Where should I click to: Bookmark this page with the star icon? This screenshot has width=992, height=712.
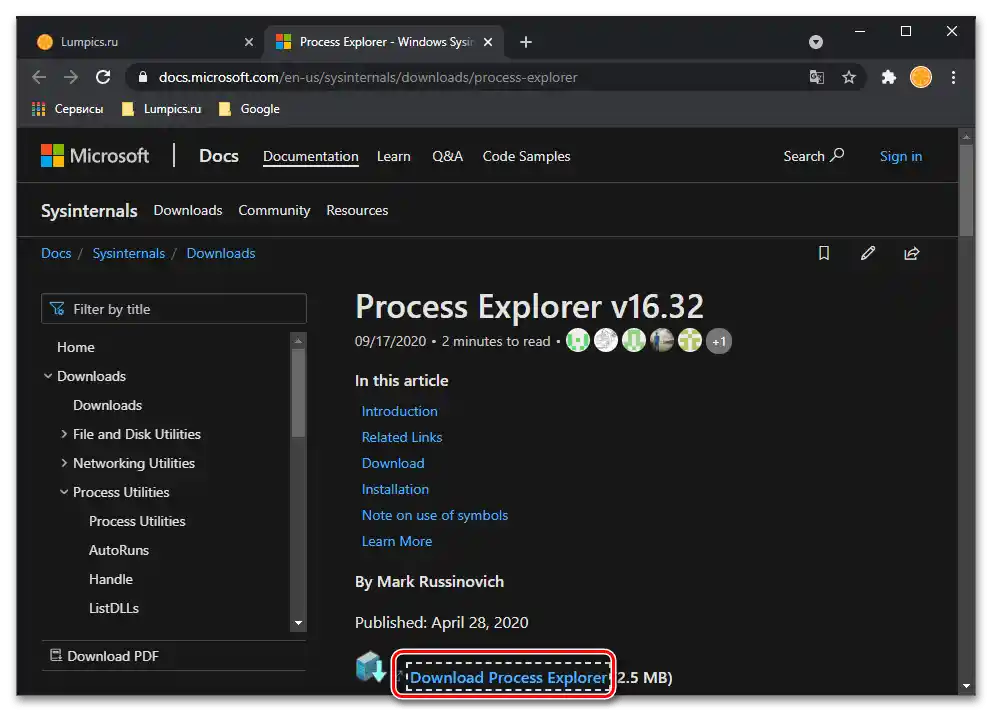pos(849,77)
